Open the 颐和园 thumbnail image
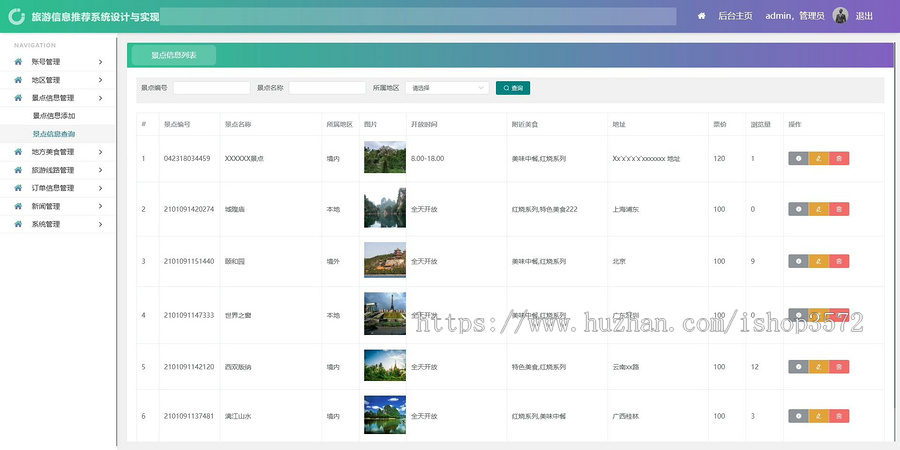This screenshot has width=900, height=450. (385, 260)
